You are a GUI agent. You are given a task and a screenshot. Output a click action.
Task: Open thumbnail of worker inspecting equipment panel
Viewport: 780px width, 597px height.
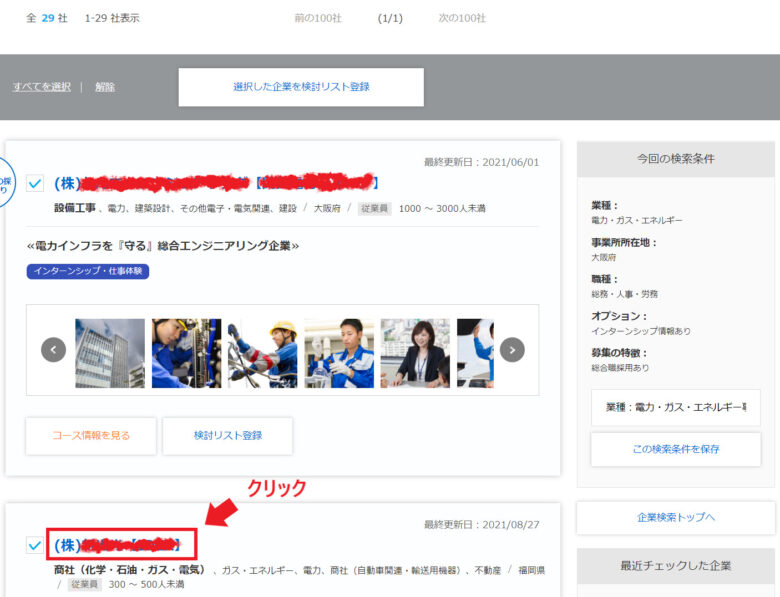(x=187, y=353)
